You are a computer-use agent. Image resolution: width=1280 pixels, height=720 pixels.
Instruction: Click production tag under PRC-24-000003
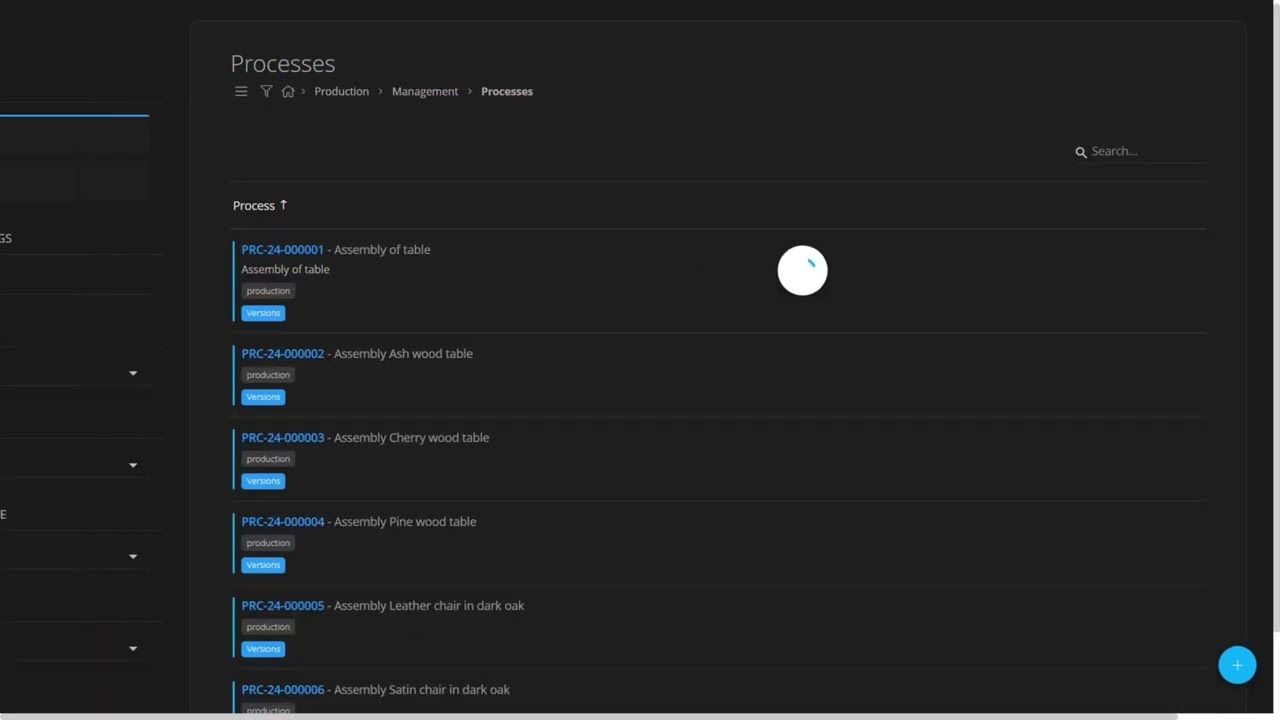[268, 459]
